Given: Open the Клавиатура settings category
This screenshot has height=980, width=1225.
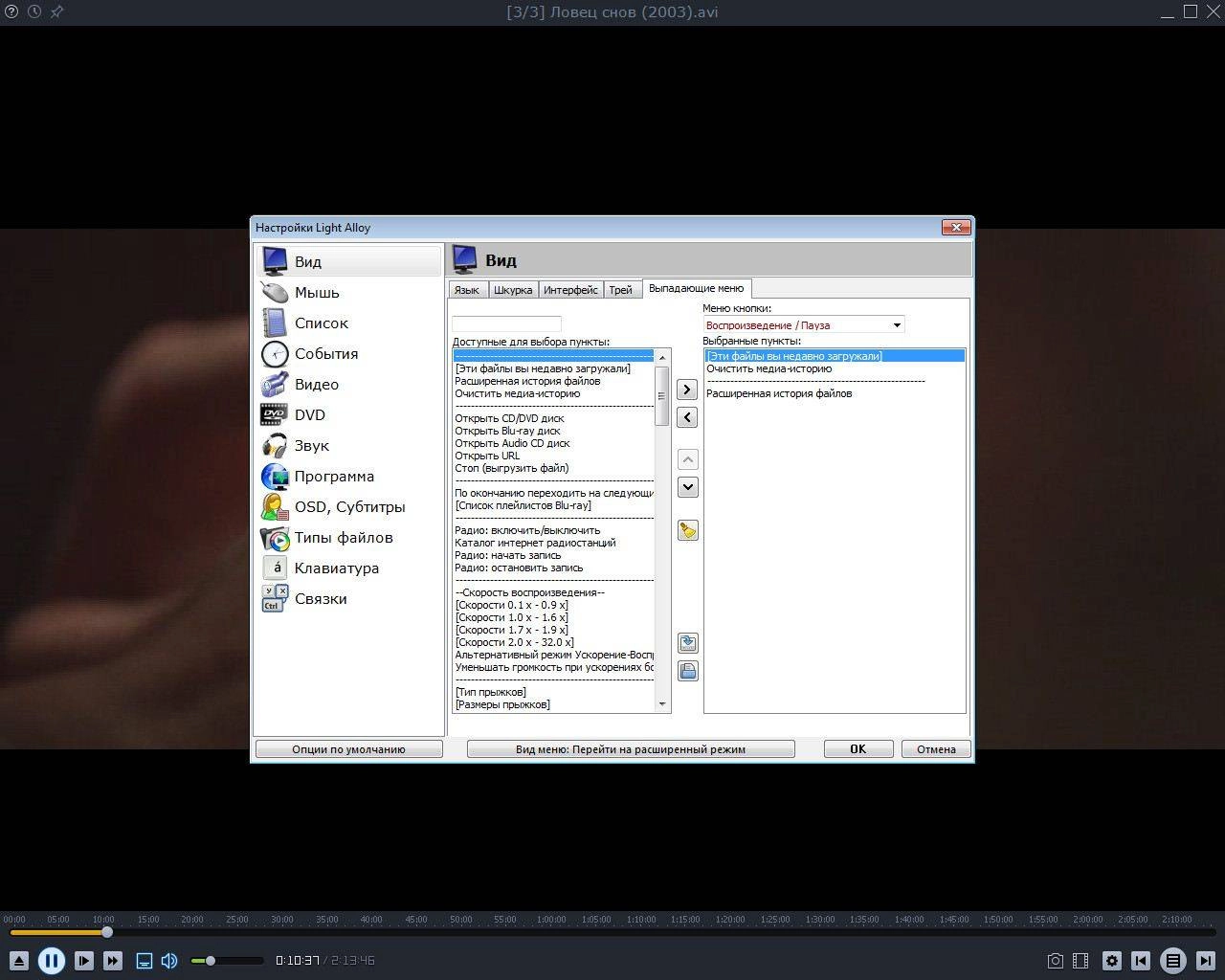Looking at the screenshot, I should pyautogui.click(x=348, y=568).
